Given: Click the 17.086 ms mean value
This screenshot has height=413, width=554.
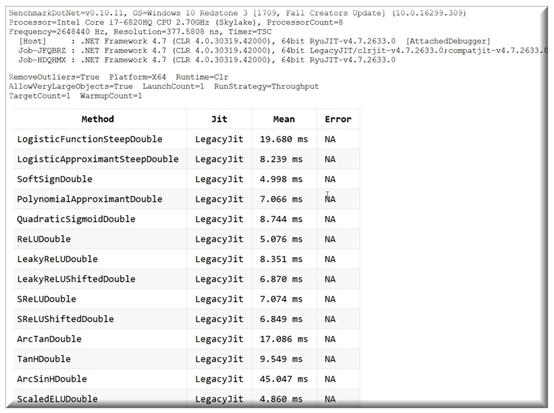Looking at the screenshot, I should pyautogui.click(x=284, y=339).
